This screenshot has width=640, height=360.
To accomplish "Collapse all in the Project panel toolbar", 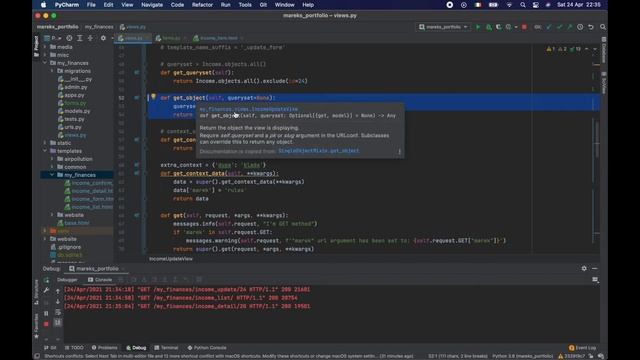I will 90,38.
